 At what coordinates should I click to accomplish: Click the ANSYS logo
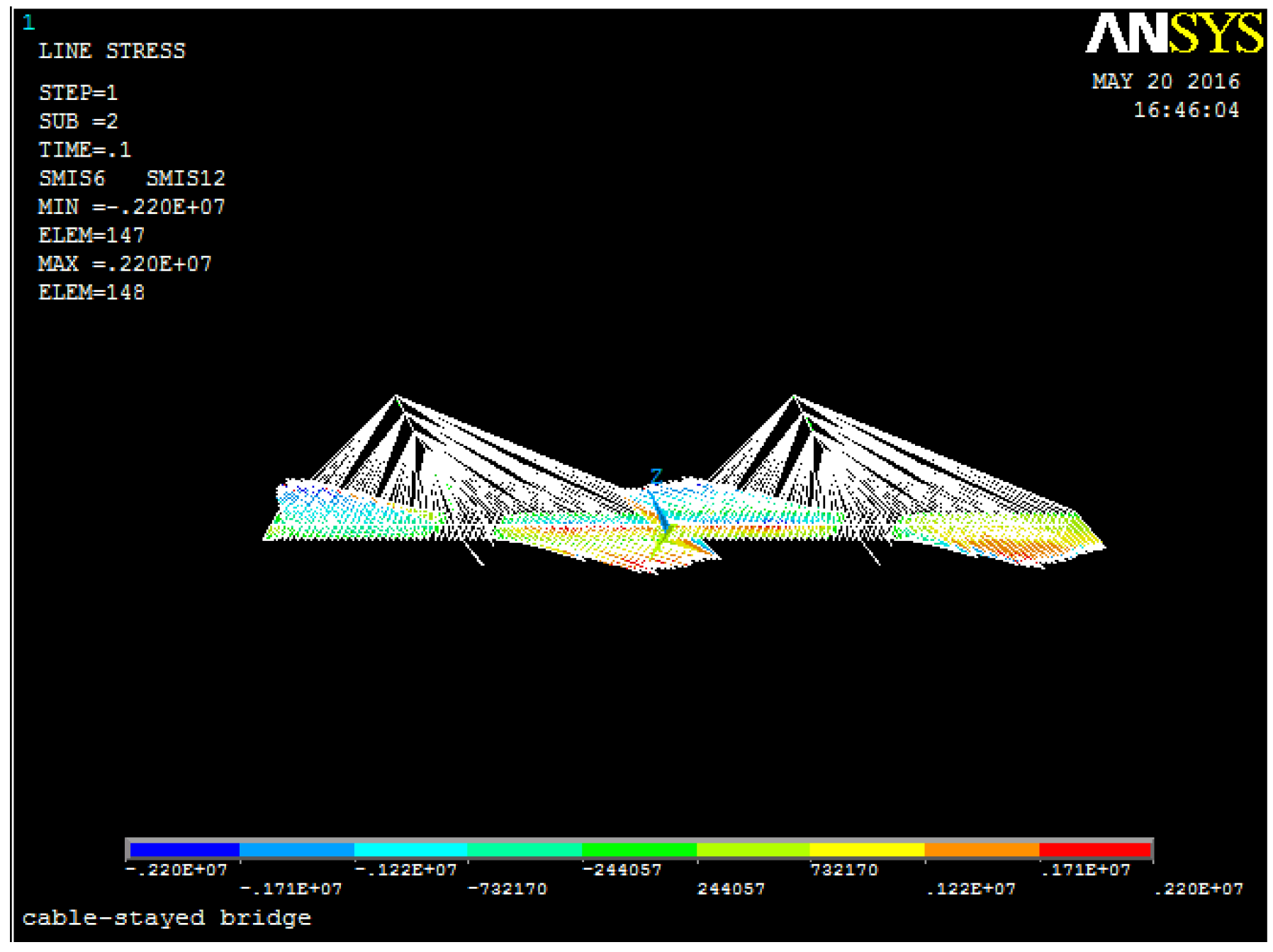[x=1173, y=33]
